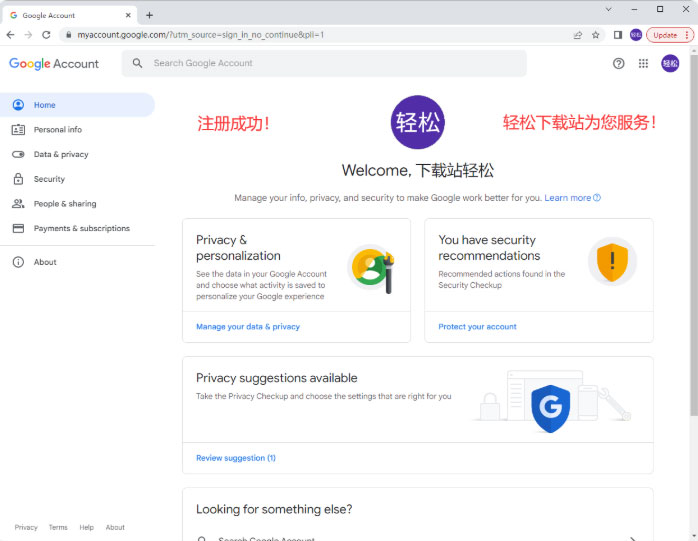
Task: Click the blue Google shield illustration
Action: click(x=551, y=408)
